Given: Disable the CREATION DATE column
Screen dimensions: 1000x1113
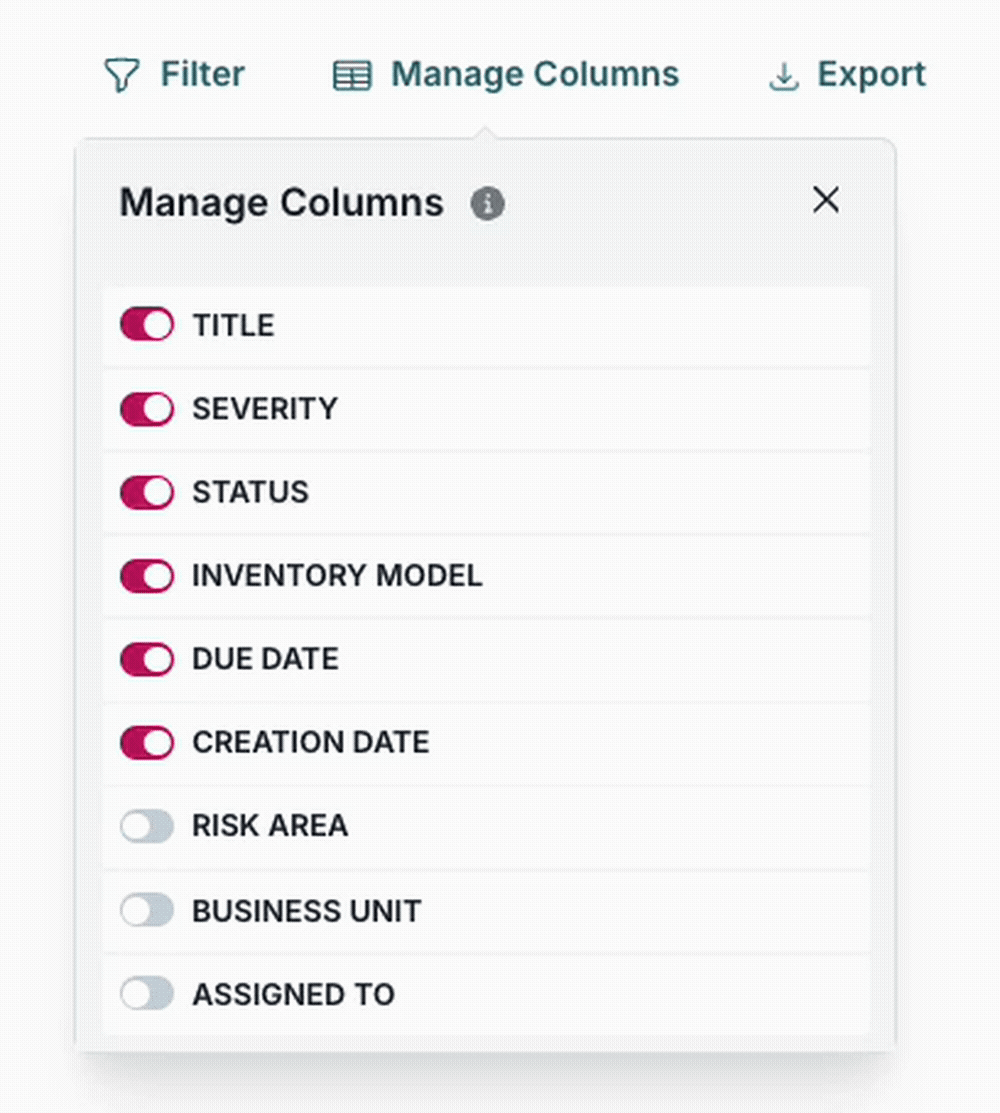Looking at the screenshot, I should 146,743.
